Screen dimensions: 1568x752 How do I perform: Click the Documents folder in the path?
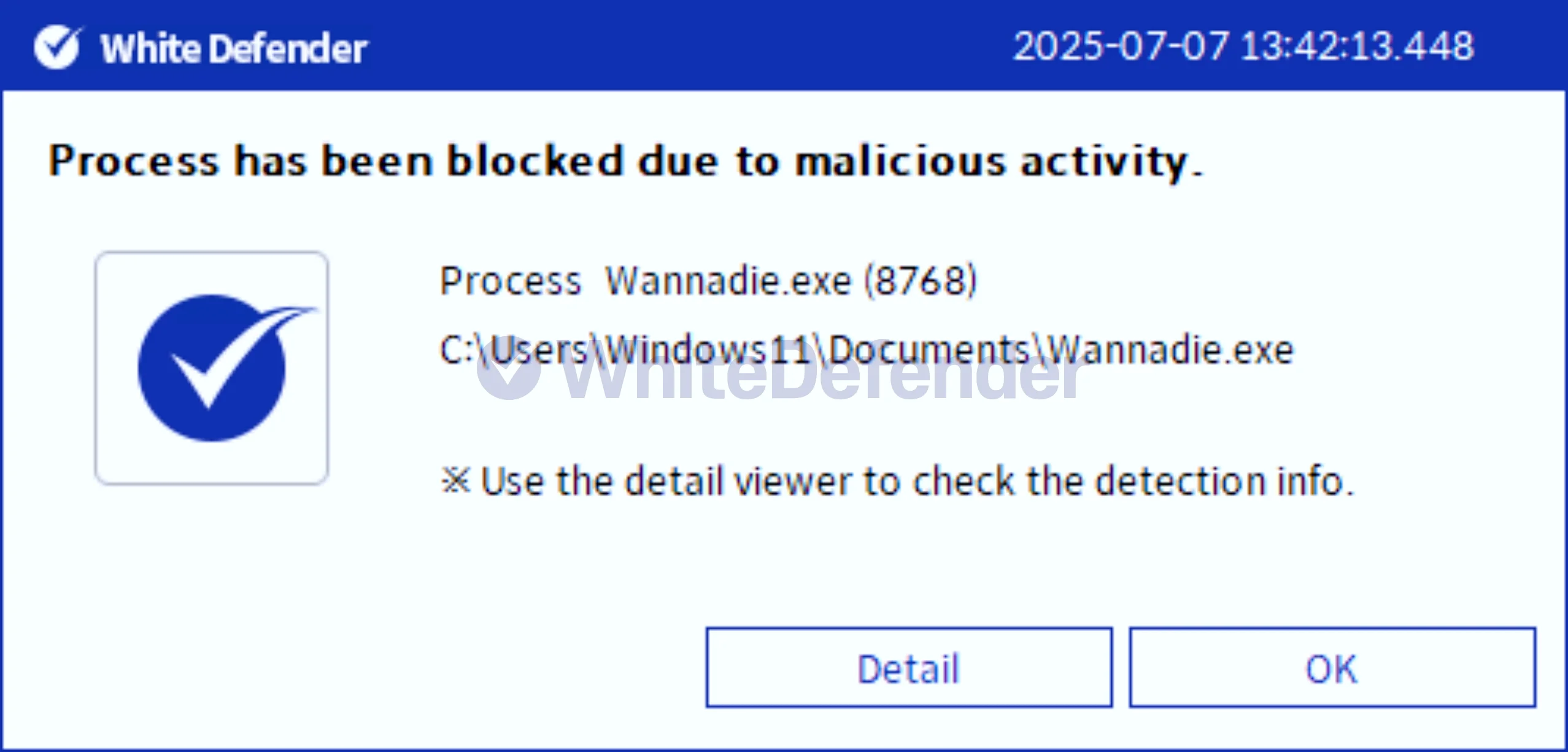point(929,350)
